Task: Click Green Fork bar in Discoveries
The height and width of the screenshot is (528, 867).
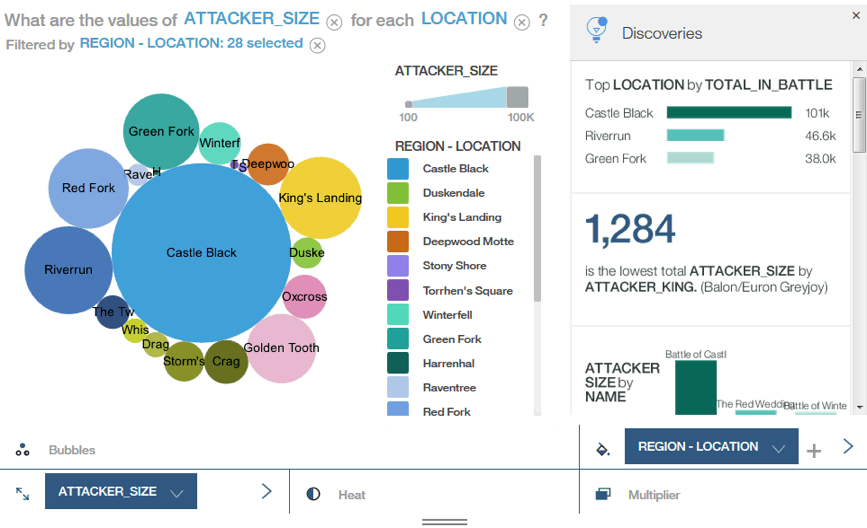Action: [x=691, y=158]
